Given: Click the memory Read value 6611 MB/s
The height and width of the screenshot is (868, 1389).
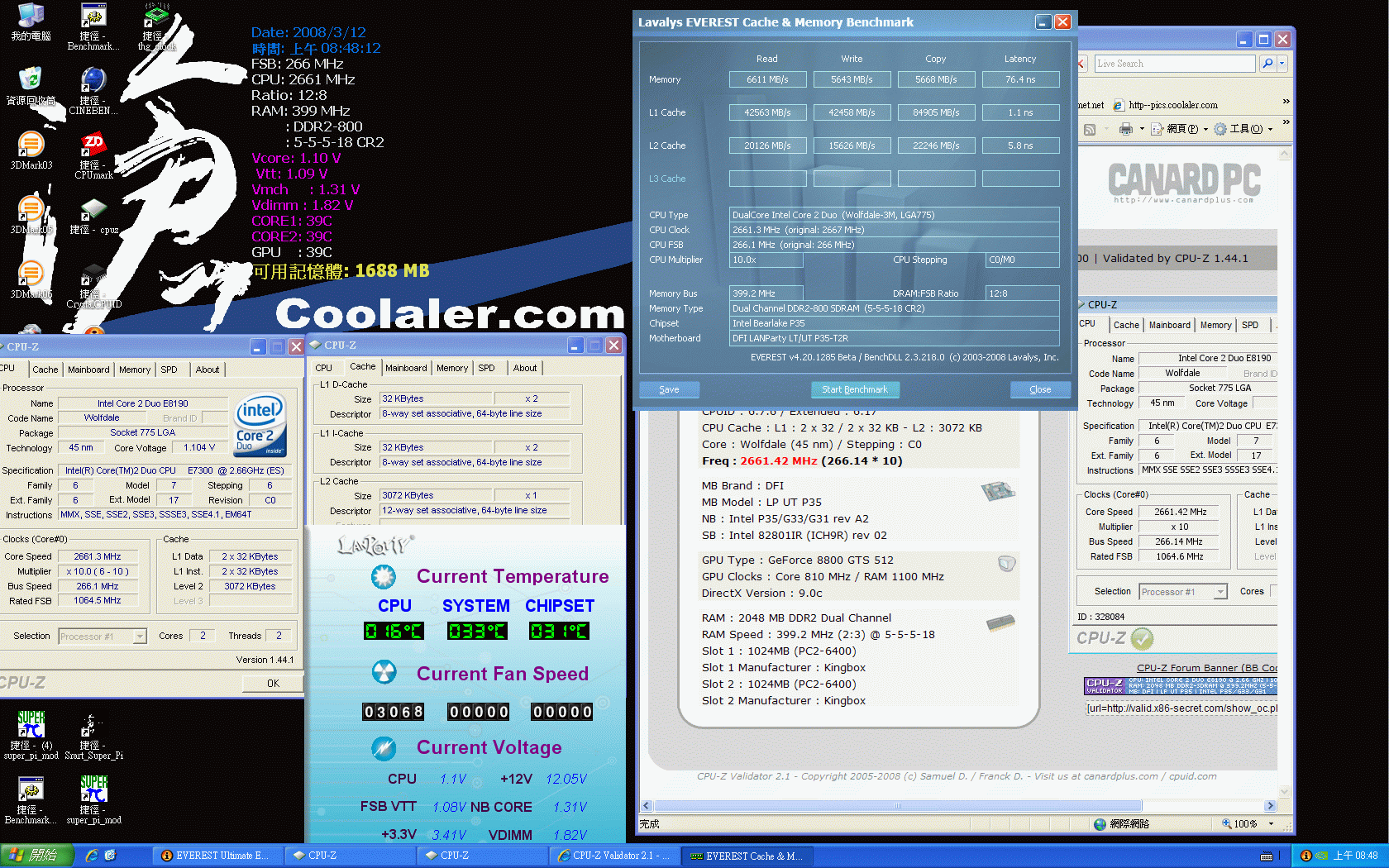Looking at the screenshot, I should (x=767, y=79).
